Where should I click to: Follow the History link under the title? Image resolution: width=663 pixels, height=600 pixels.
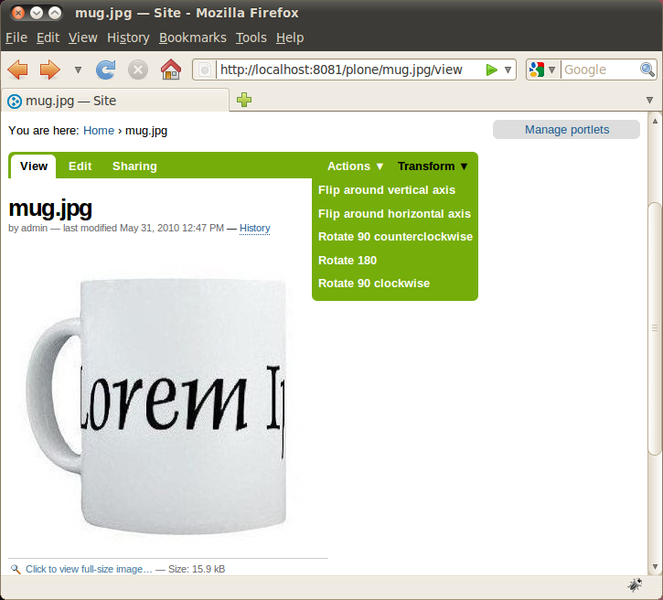coord(254,228)
